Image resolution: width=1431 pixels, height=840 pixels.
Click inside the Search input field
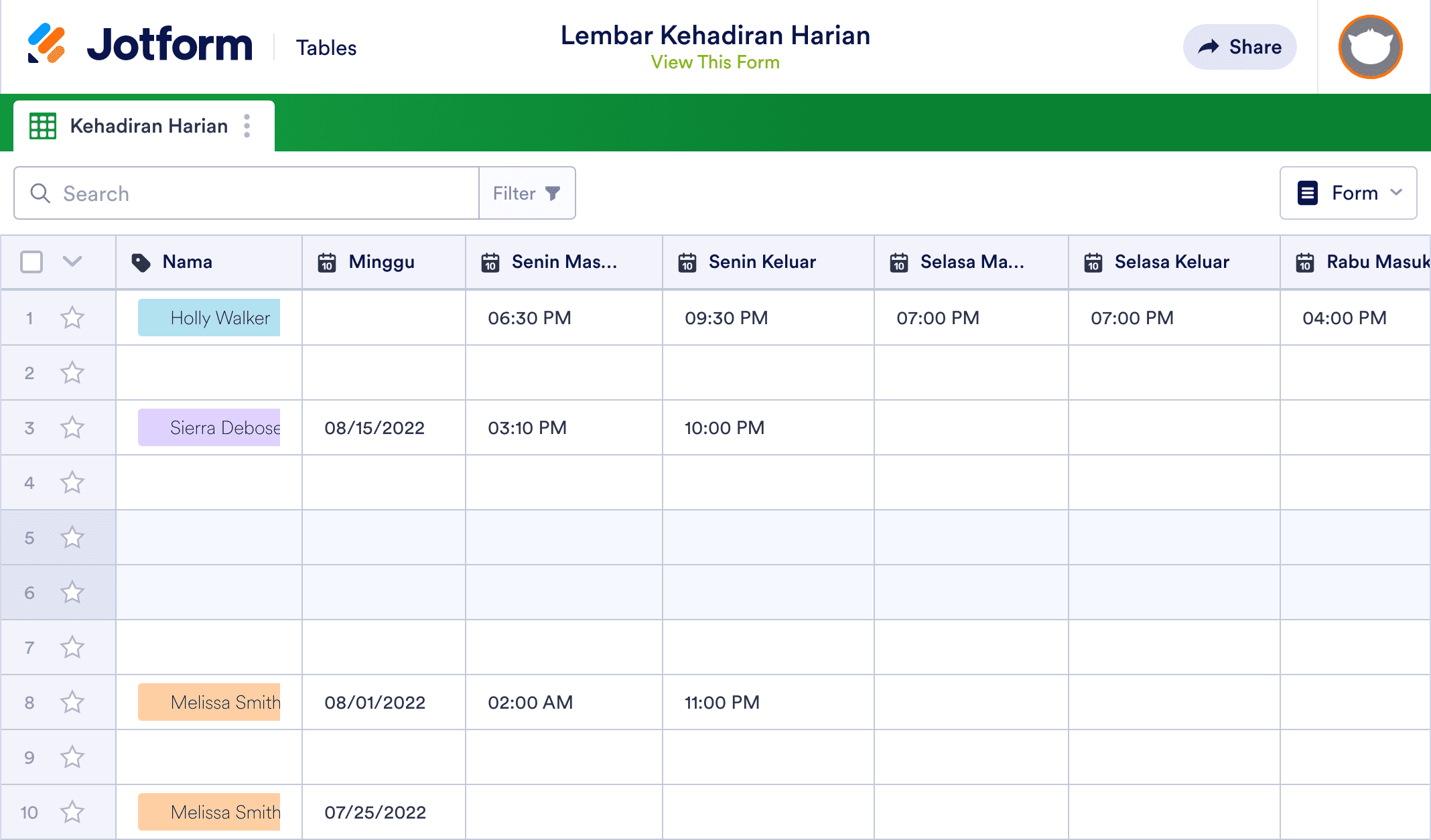tap(201, 193)
